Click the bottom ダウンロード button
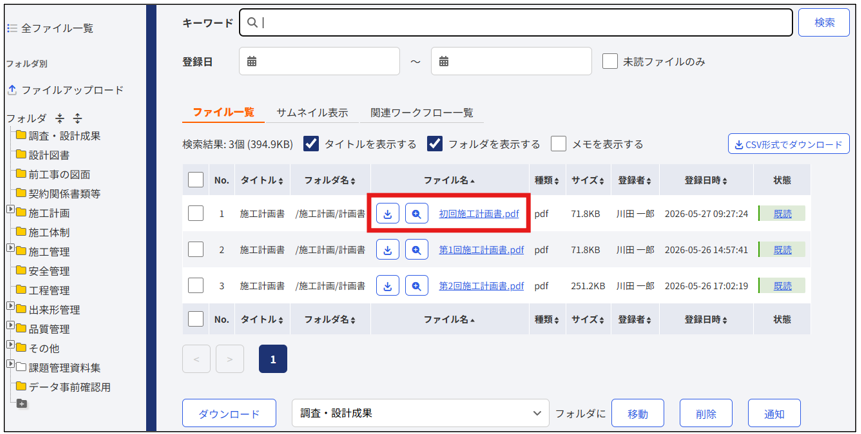Viewport: 861px width, 434px height. pyautogui.click(x=229, y=413)
